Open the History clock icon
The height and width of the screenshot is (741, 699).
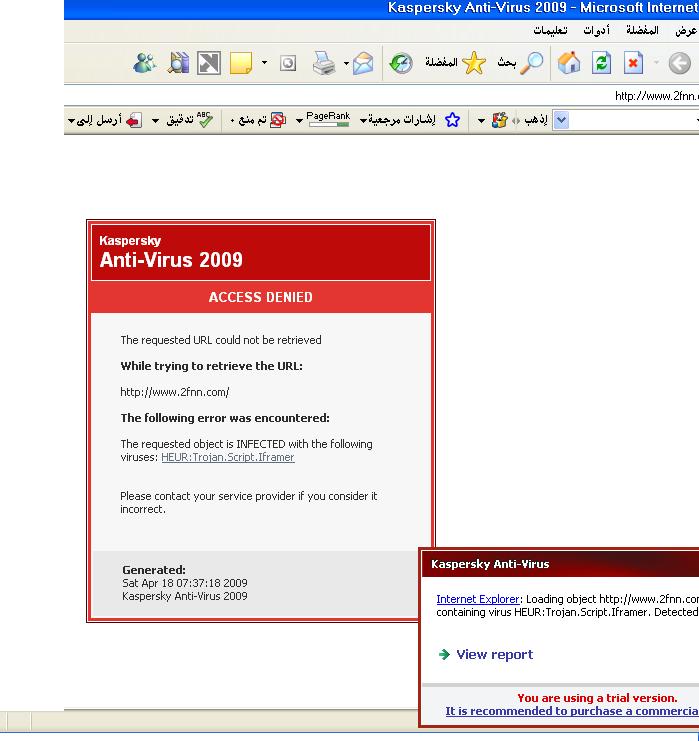tap(401, 63)
